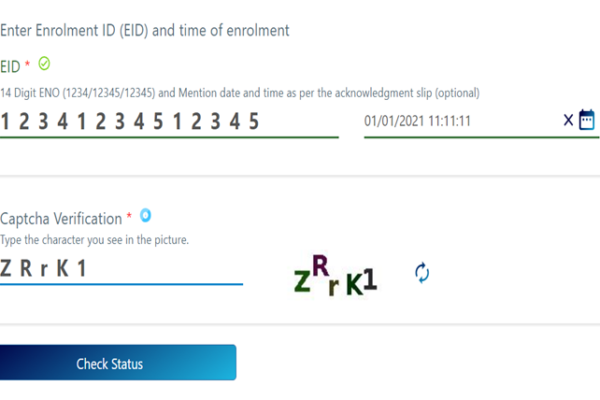
Task: Click the blue info circle beside Captcha Verification
Action: coord(146,215)
